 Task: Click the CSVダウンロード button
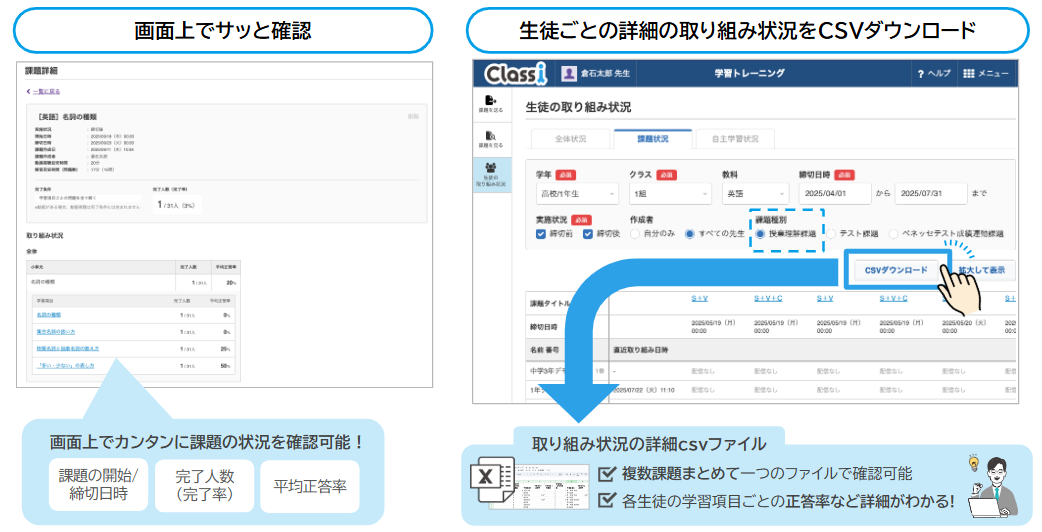[x=896, y=270]
